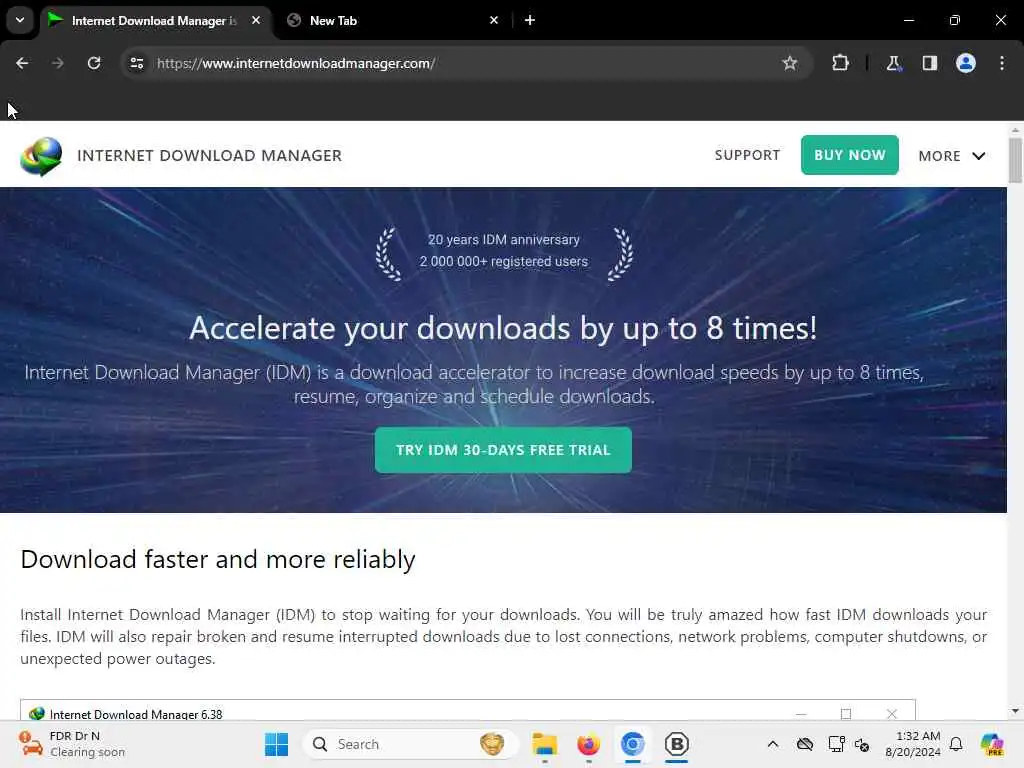Click '2 000 000+ registered users' text

pos(504,261)
